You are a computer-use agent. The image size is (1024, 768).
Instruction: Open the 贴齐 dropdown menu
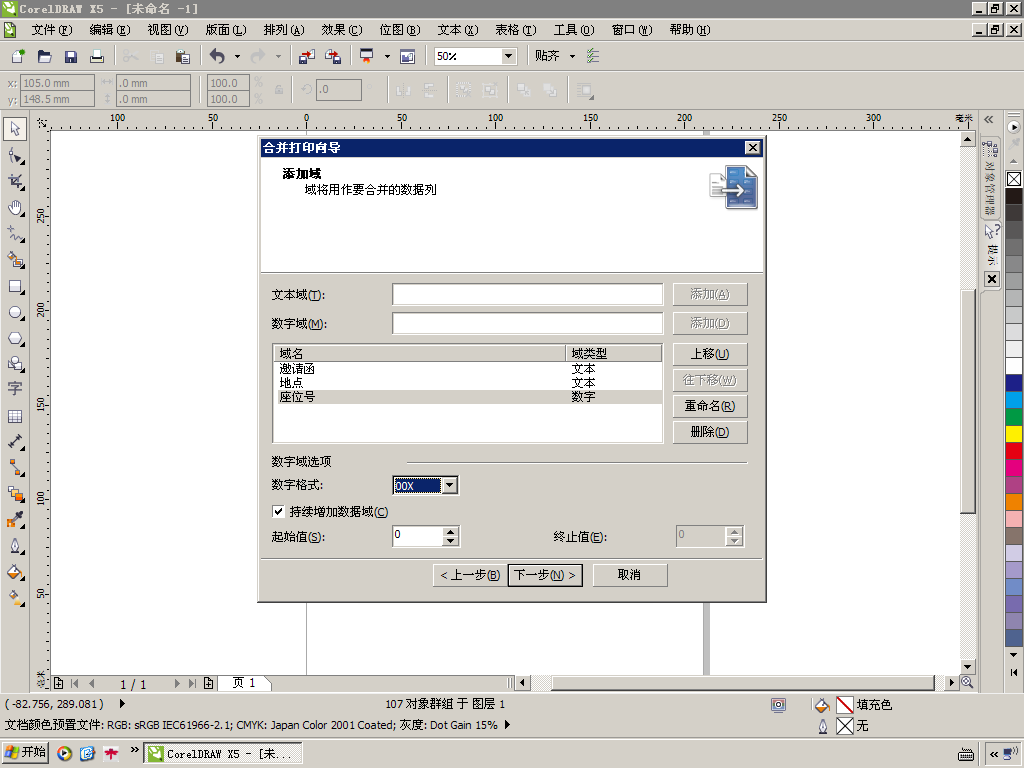[572, 56]
